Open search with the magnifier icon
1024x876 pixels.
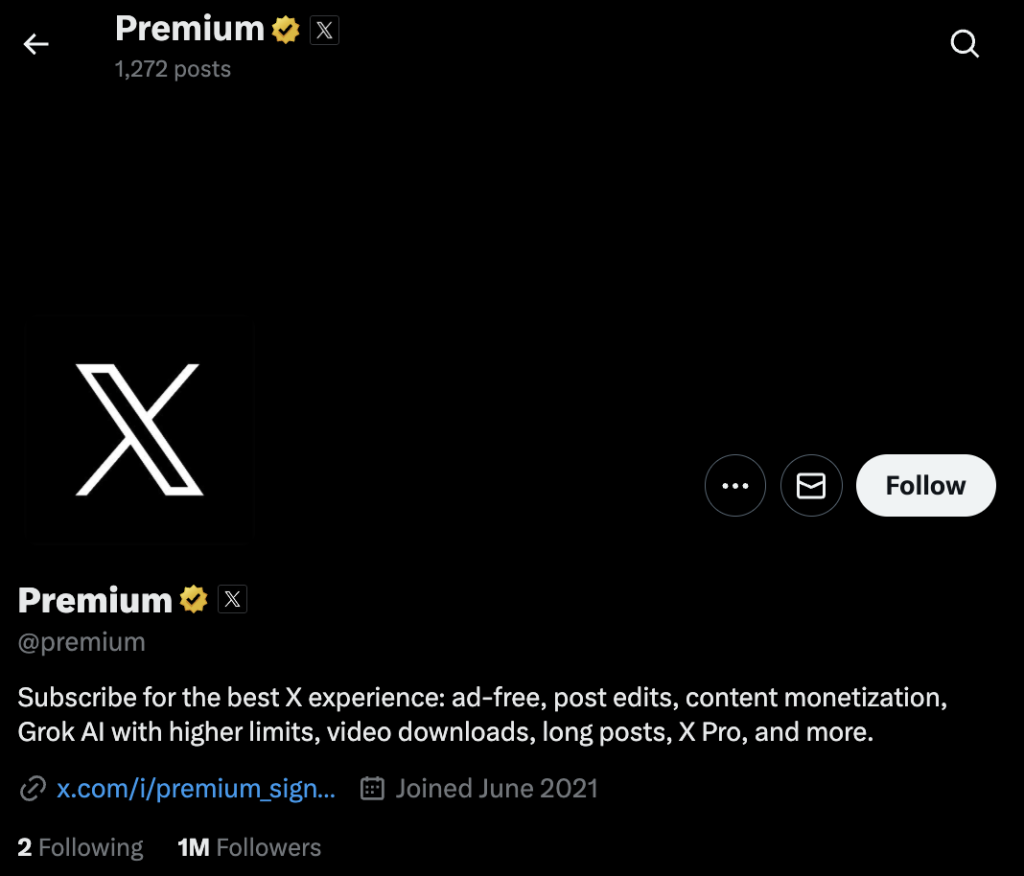(964, 44)
